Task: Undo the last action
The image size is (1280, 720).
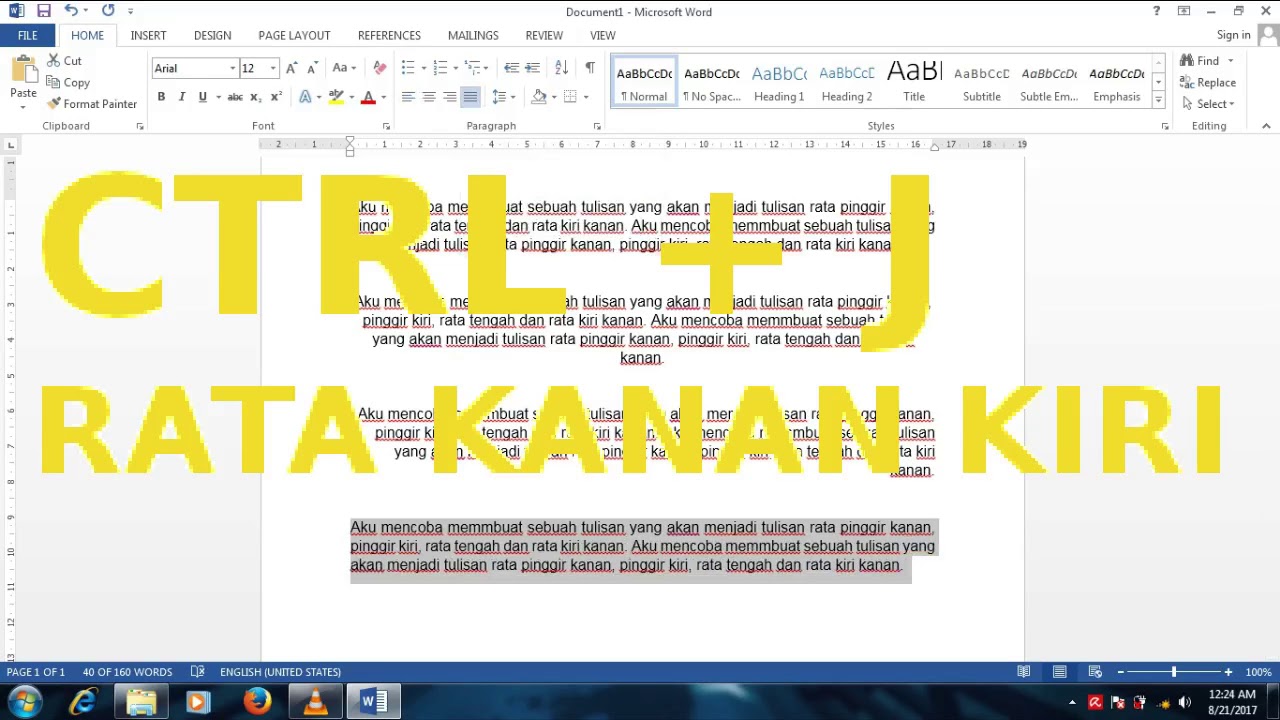Action: pyautogui.click(x=70, y=11)
